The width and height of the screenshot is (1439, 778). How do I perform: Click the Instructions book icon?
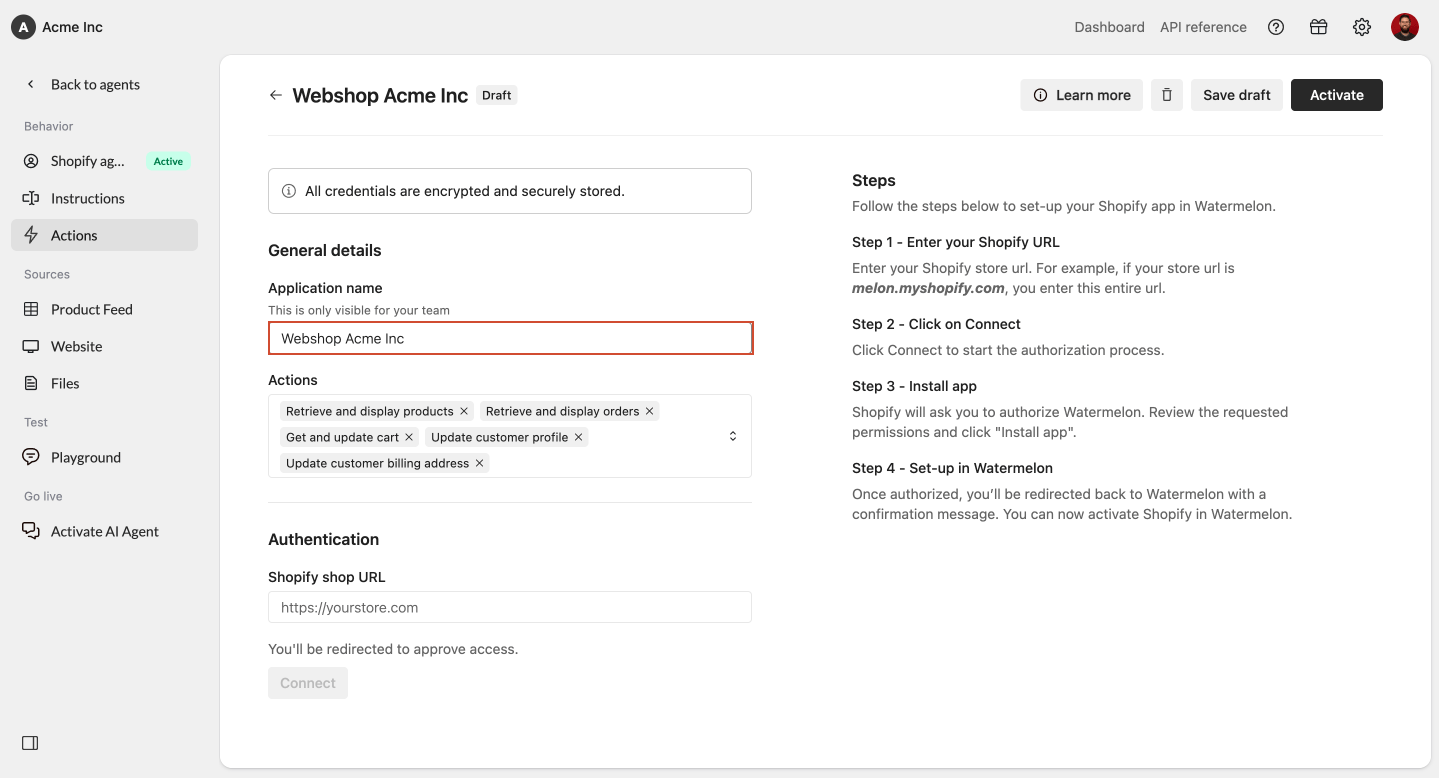pyautogui.click(x=31, y=198)
